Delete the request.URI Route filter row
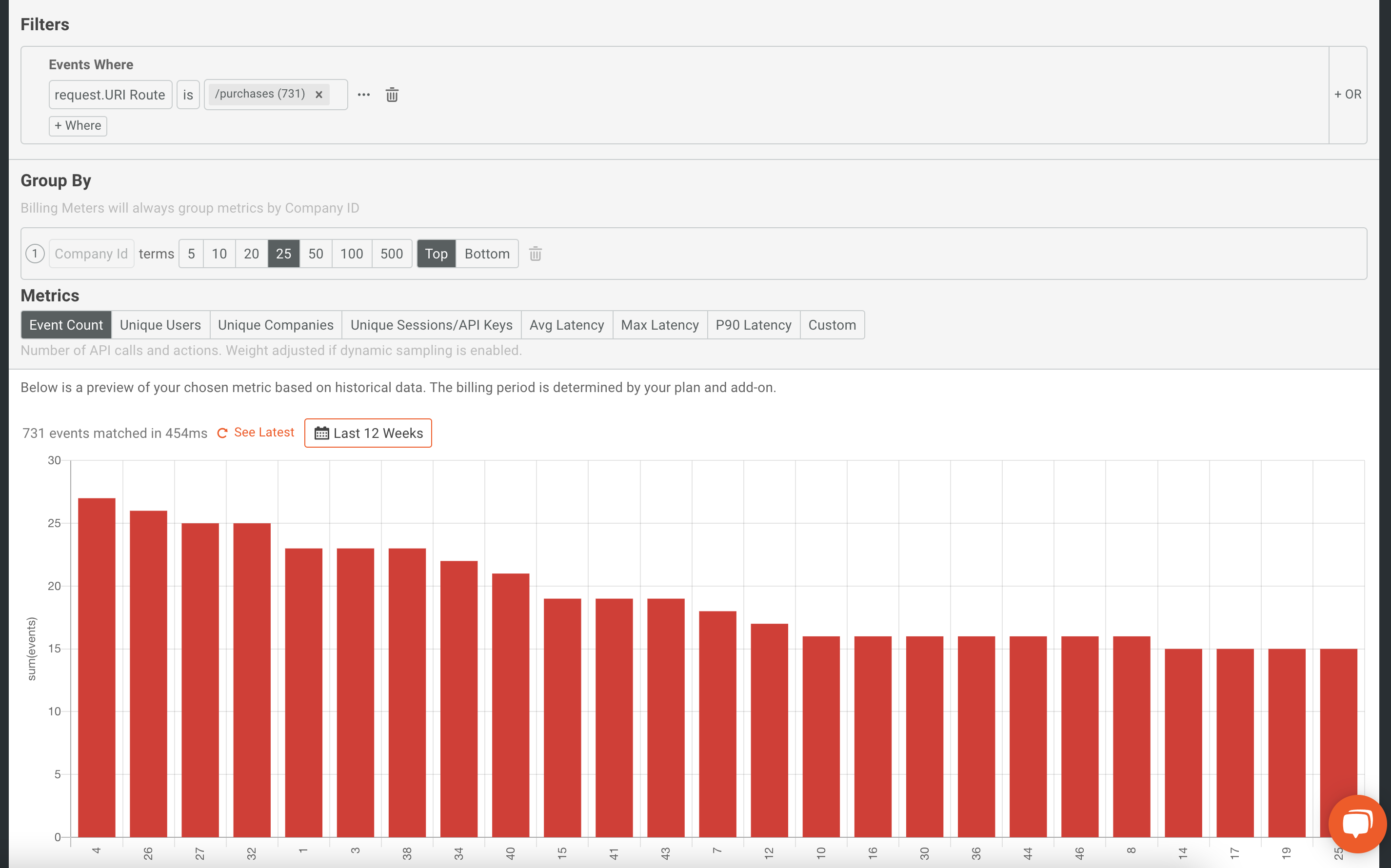Screen dimensions: 1391x868 (x=392, y=95)
